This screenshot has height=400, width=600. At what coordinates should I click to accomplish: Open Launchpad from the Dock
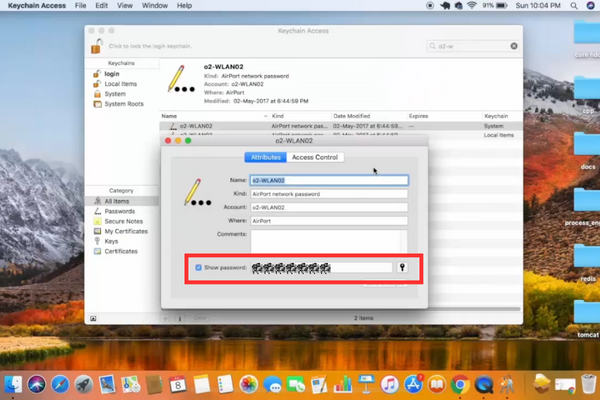click(x=83, y=384)
